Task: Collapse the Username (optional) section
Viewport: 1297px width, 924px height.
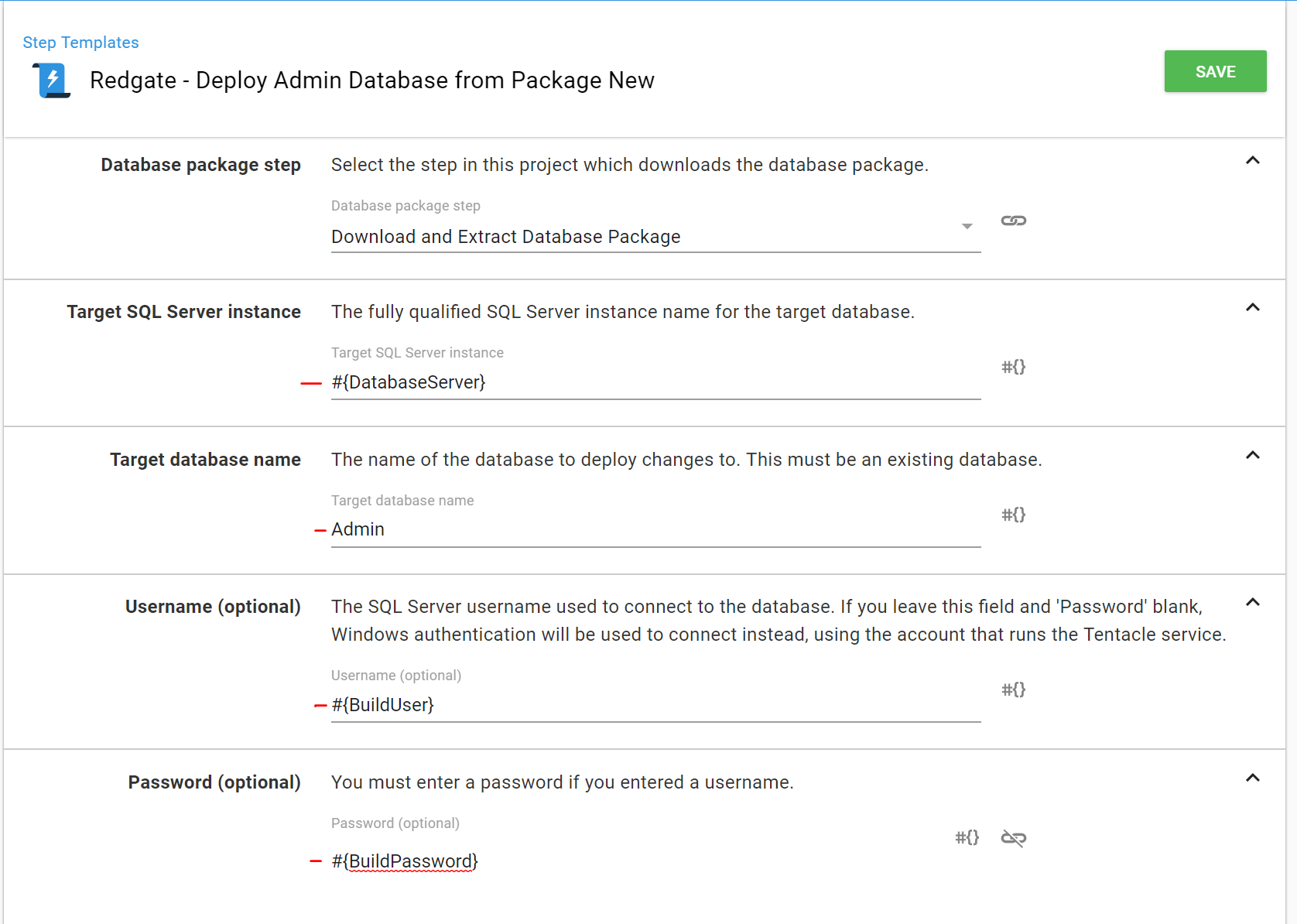Action: (x=1253, y=603)
